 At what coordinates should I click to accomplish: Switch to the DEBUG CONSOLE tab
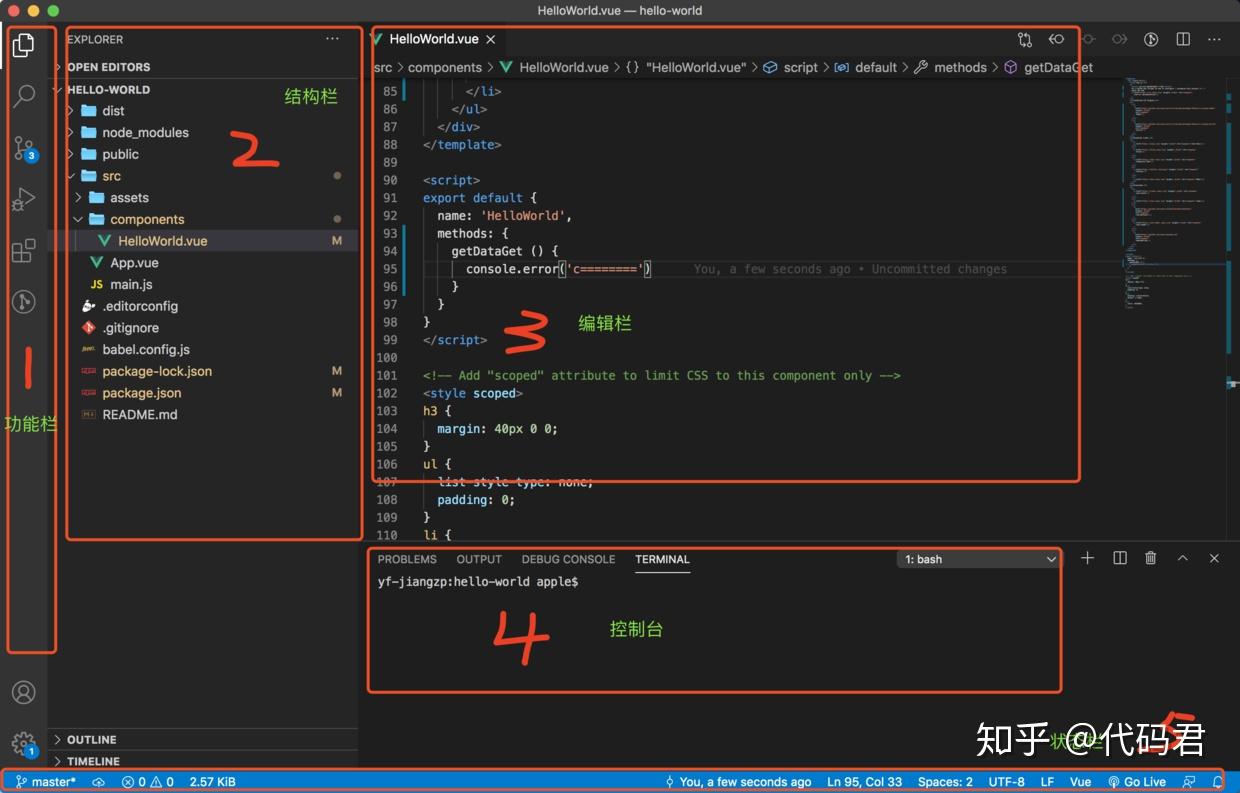point(568,559)
